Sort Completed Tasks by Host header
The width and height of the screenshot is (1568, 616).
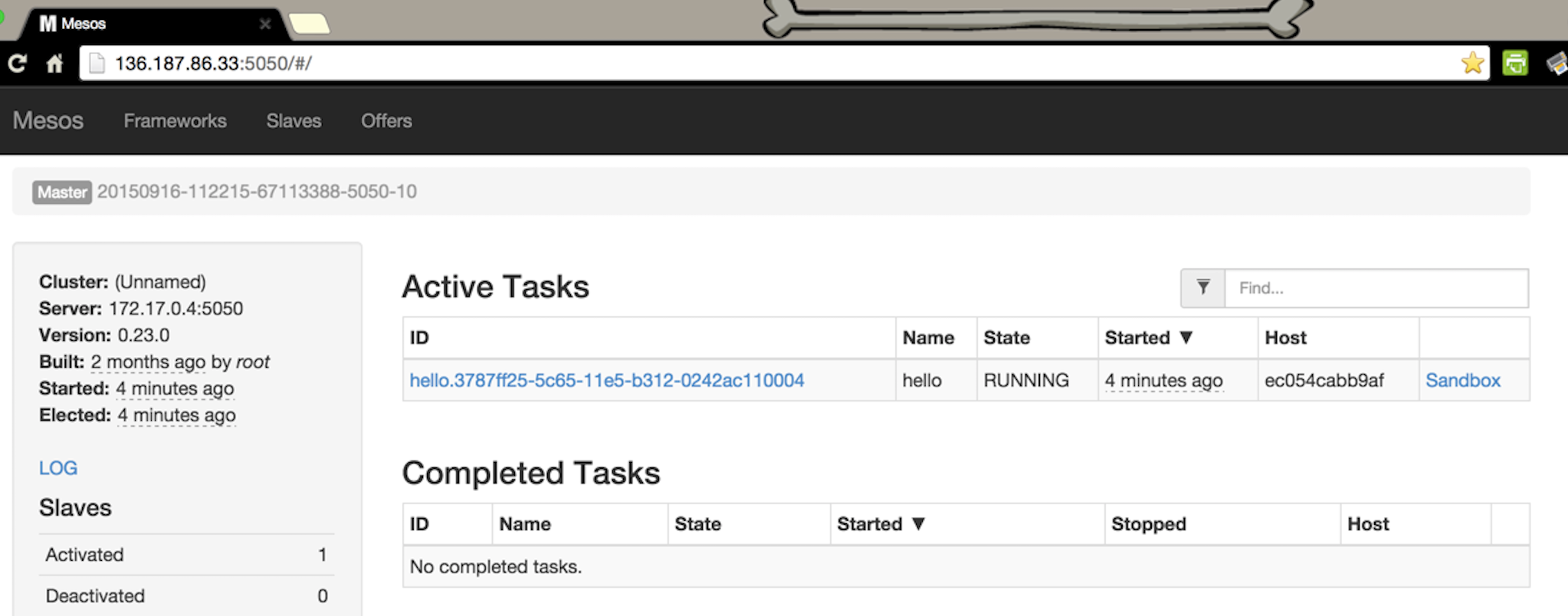coord(1368,524)
